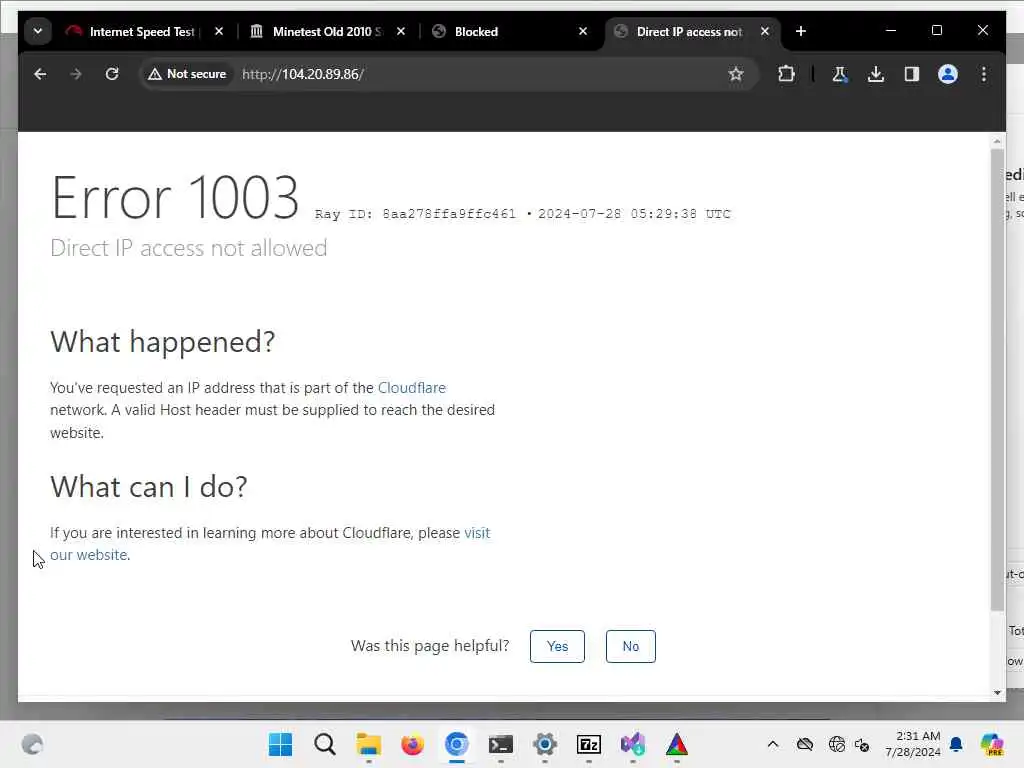Close the Direct IP access tab

tap(765, 31)
